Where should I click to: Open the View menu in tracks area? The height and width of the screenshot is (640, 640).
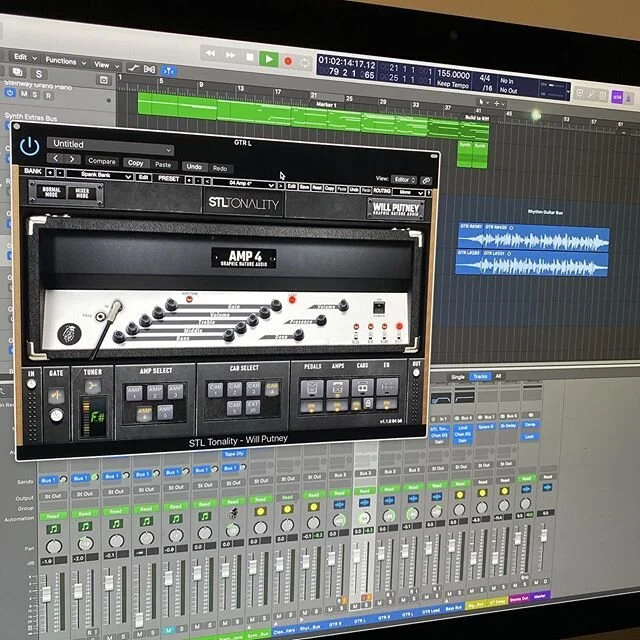point(106,65)
